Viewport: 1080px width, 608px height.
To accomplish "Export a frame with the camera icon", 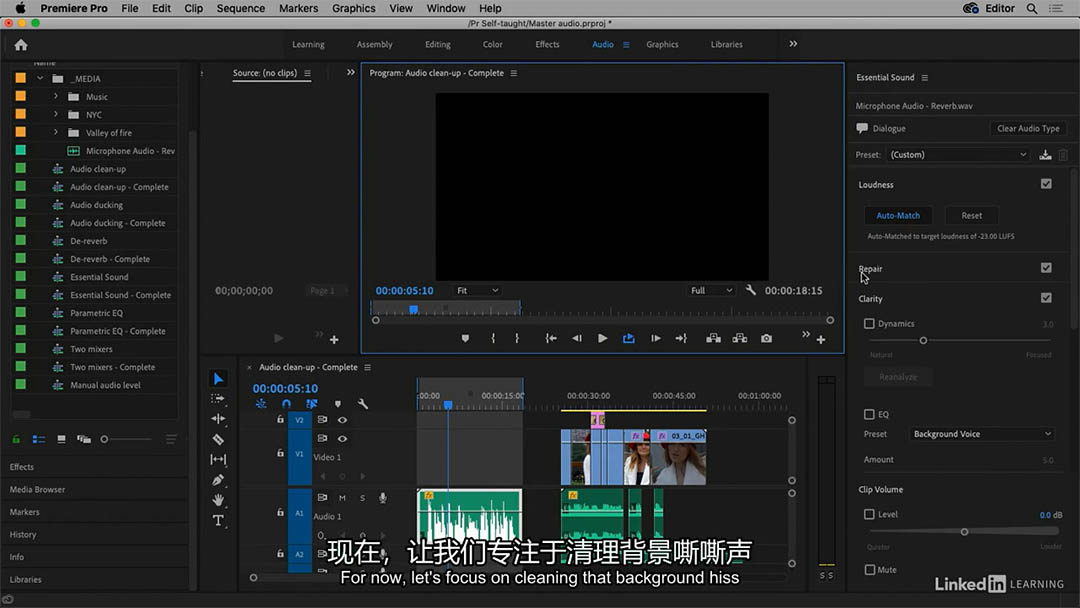I will point(767,338).
